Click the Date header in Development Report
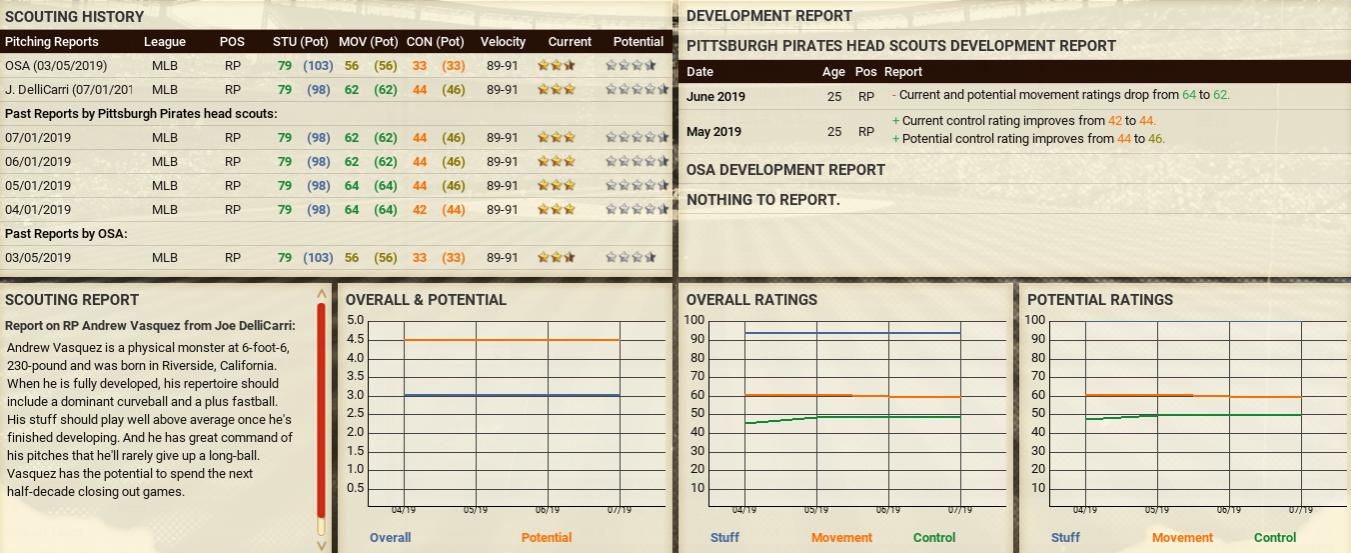Screen dimensions: 1351x553 700,72
